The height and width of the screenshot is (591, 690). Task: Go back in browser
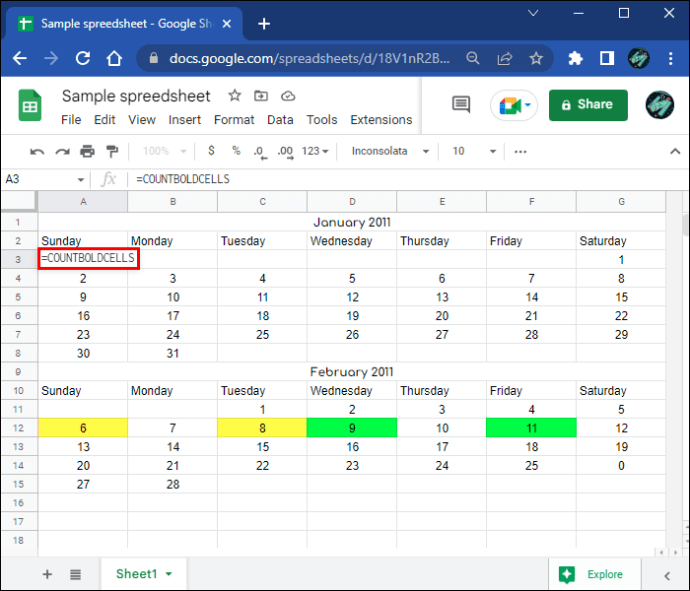point(20,58)
